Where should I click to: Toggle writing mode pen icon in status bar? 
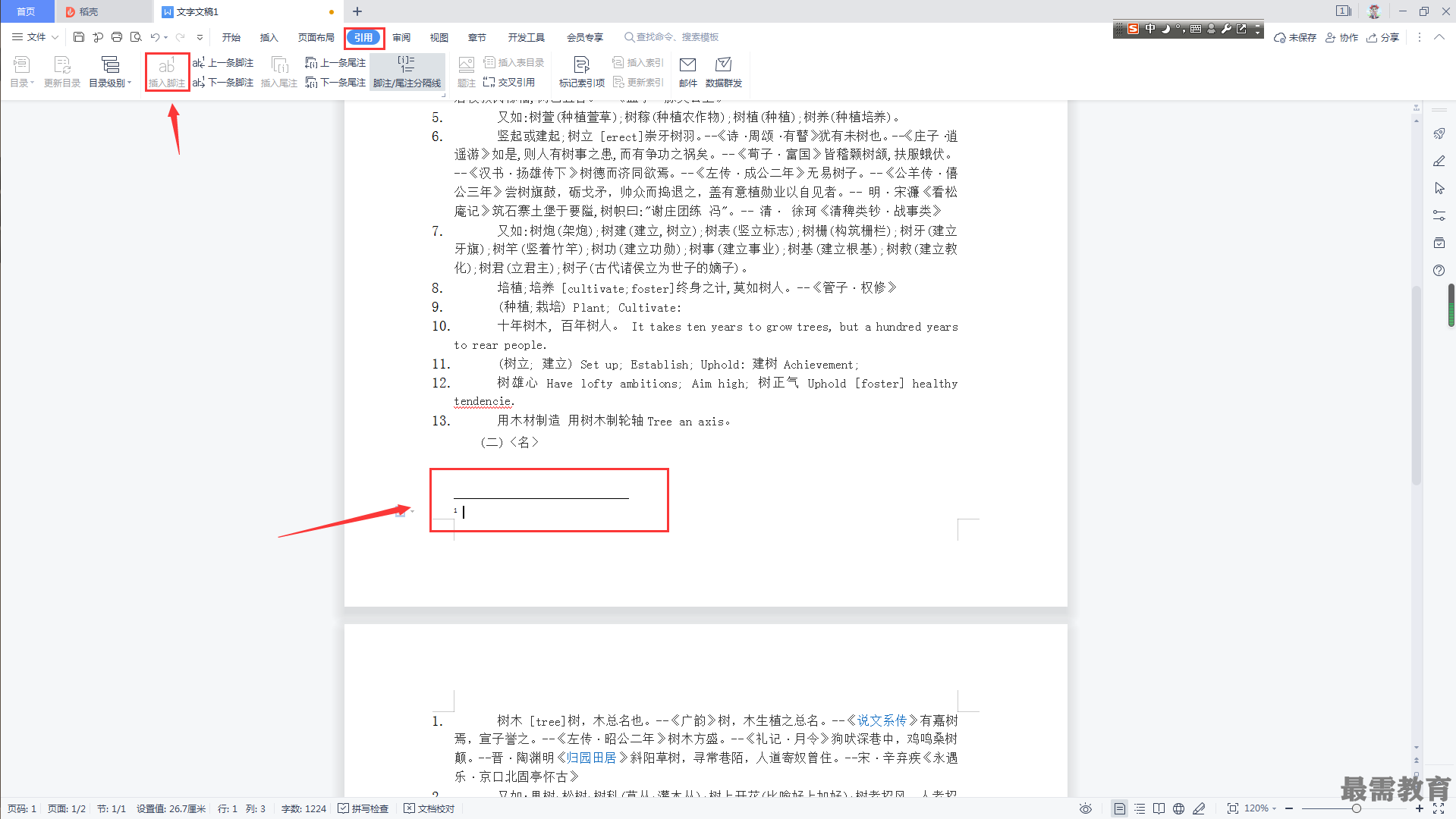[x=1199, y=808]
